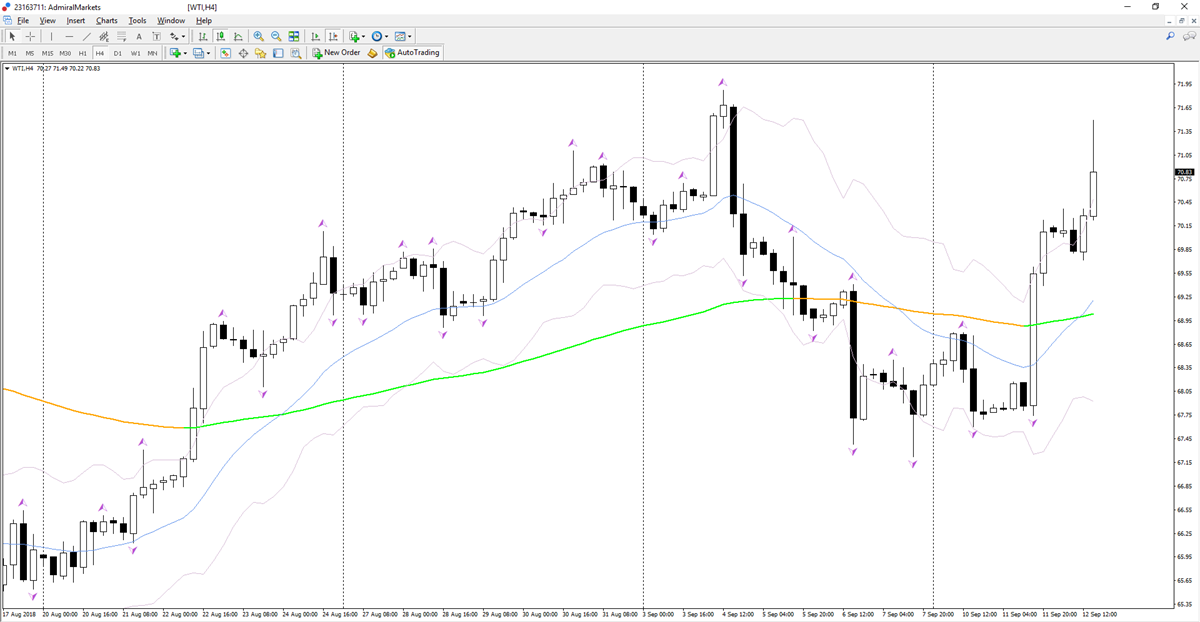Viewport: 1200px width, 622px height.
Task: Tile the chart windows
Action: pyautogui.click(x=294, y=36)
